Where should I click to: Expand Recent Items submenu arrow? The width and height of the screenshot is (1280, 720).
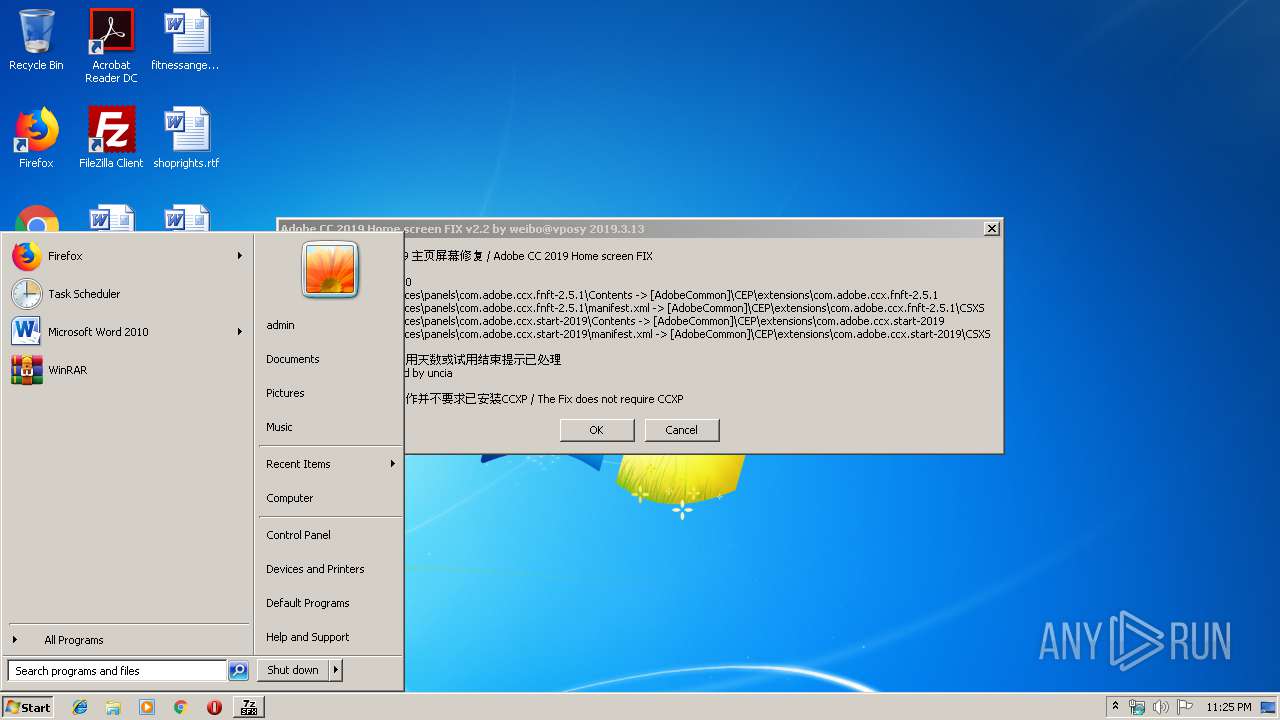click(x=392, y=464)
